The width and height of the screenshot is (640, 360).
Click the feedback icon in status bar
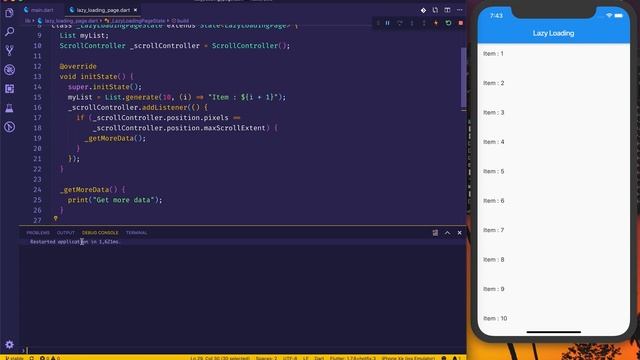(444, 358)
